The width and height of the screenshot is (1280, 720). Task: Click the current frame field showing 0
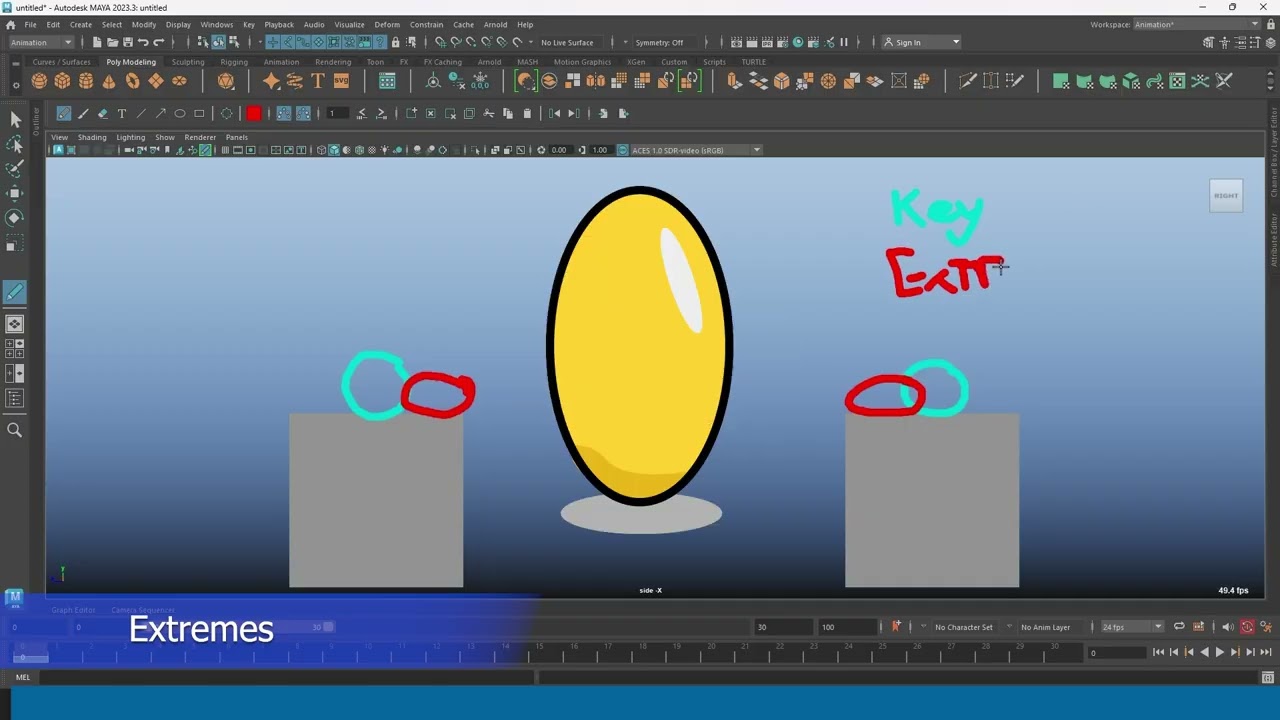click(x=1116, y=653)
